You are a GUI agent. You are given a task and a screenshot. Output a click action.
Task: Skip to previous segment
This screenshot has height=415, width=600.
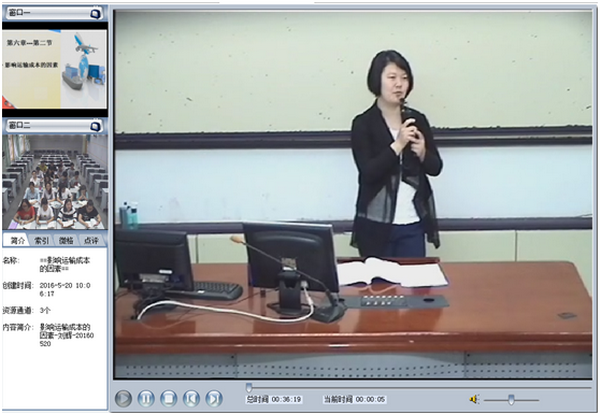tap(192, 398)
